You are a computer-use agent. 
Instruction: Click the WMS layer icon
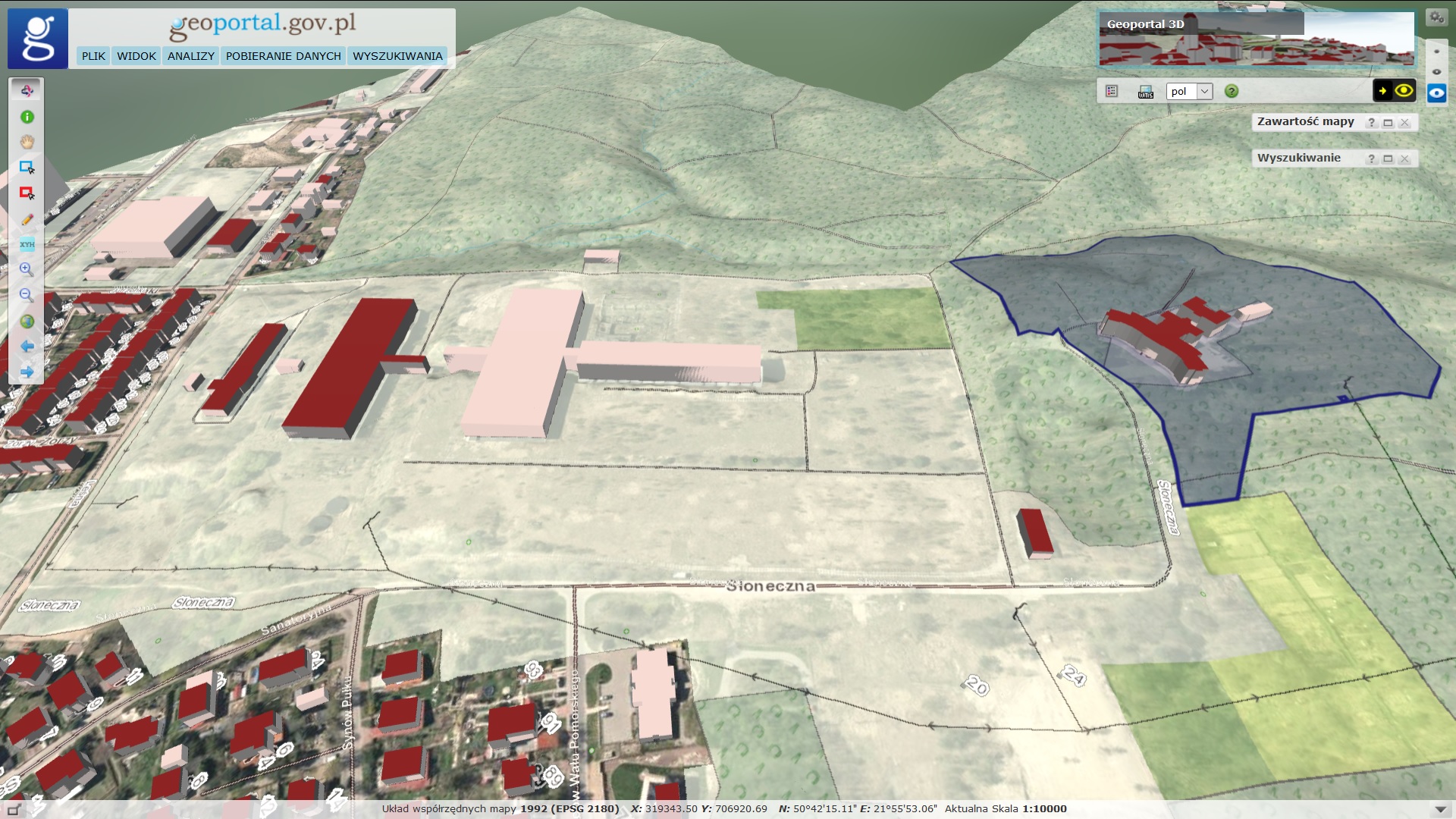click(1145, 92)
